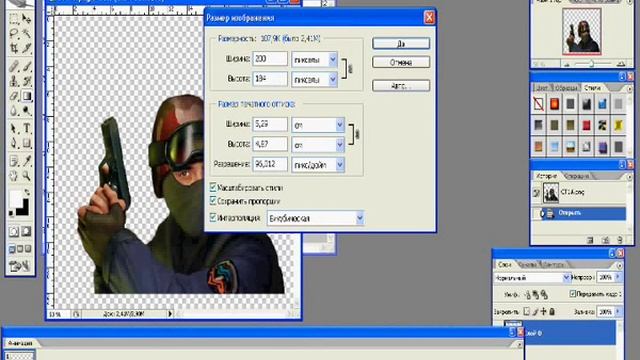This screenshot has height=360, width=640.
Task: Select the Path Selection tool
Action: (13, 128)
